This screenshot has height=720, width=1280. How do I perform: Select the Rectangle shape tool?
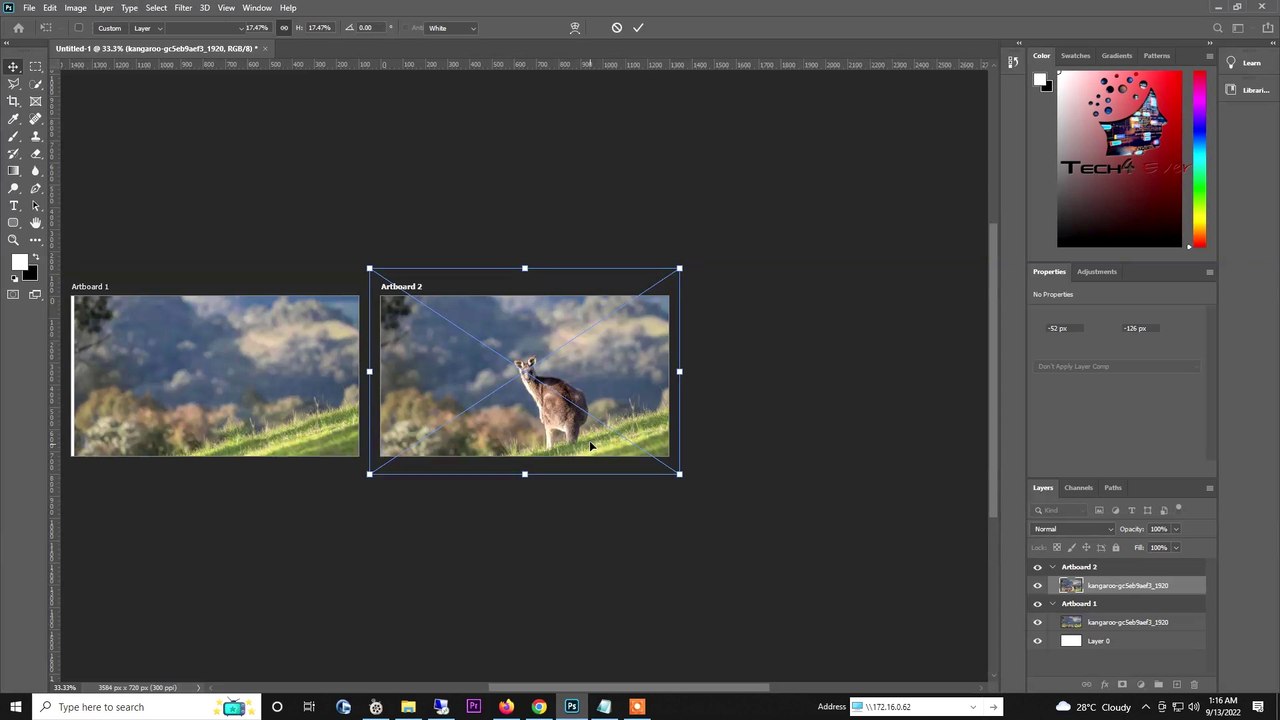14,223
